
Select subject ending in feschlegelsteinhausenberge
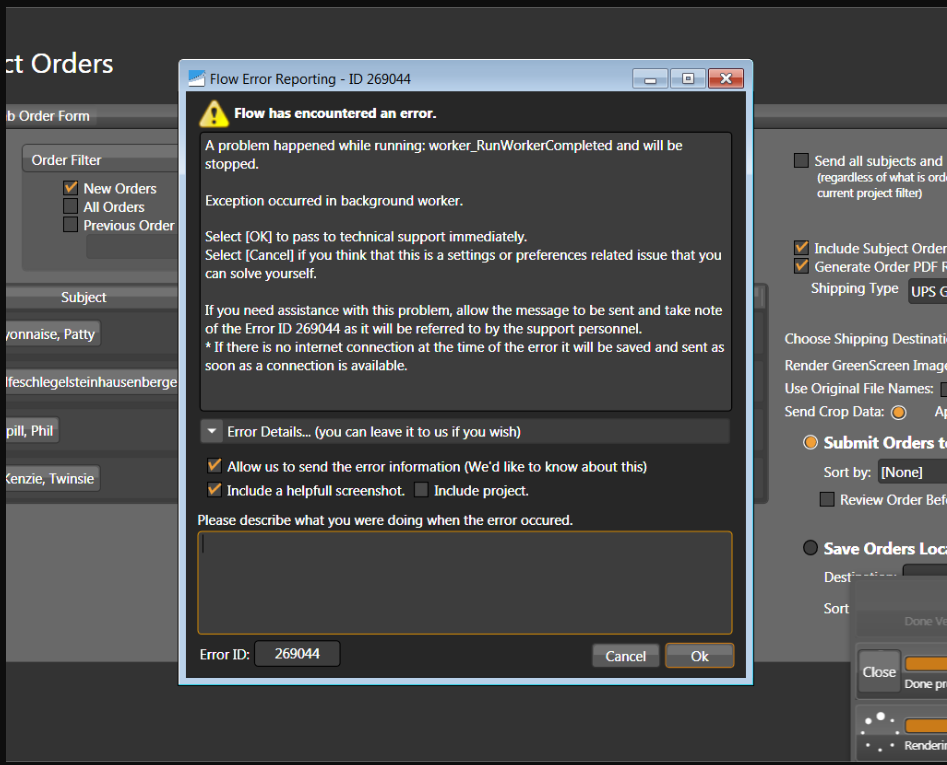point(92,382)
